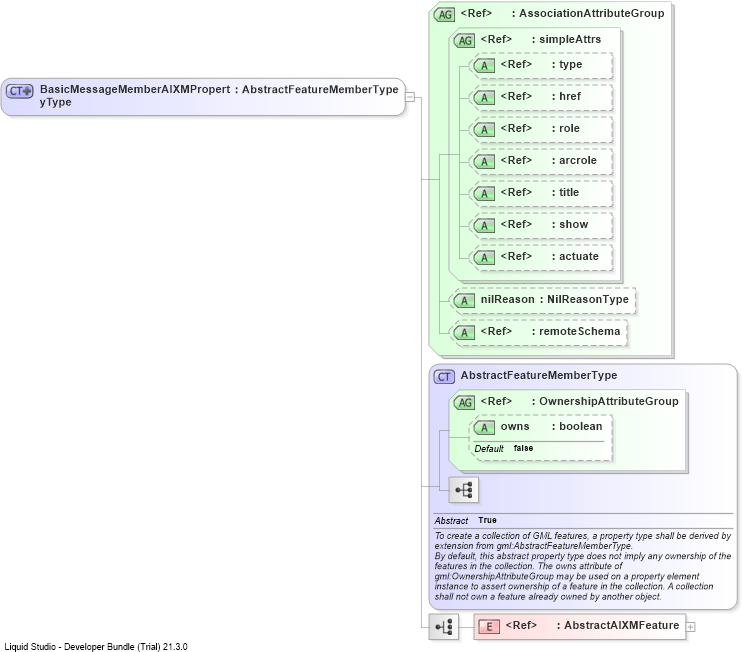The height and width of the screenshot is (652, 742).
Task: Expand the AbstractAIXMFeature element
Action: [691, 627]
